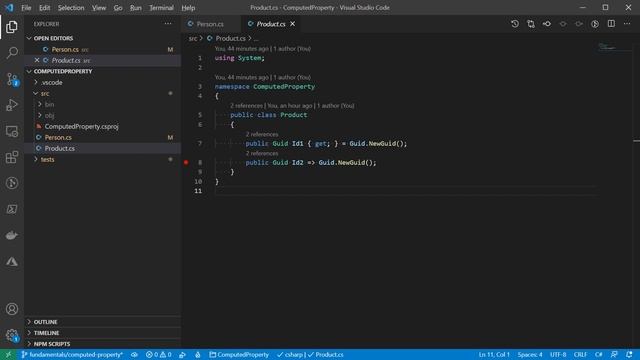Click the errors and warnings count
The width and height of the screenshot is (640, 360).
coord(158,355)
